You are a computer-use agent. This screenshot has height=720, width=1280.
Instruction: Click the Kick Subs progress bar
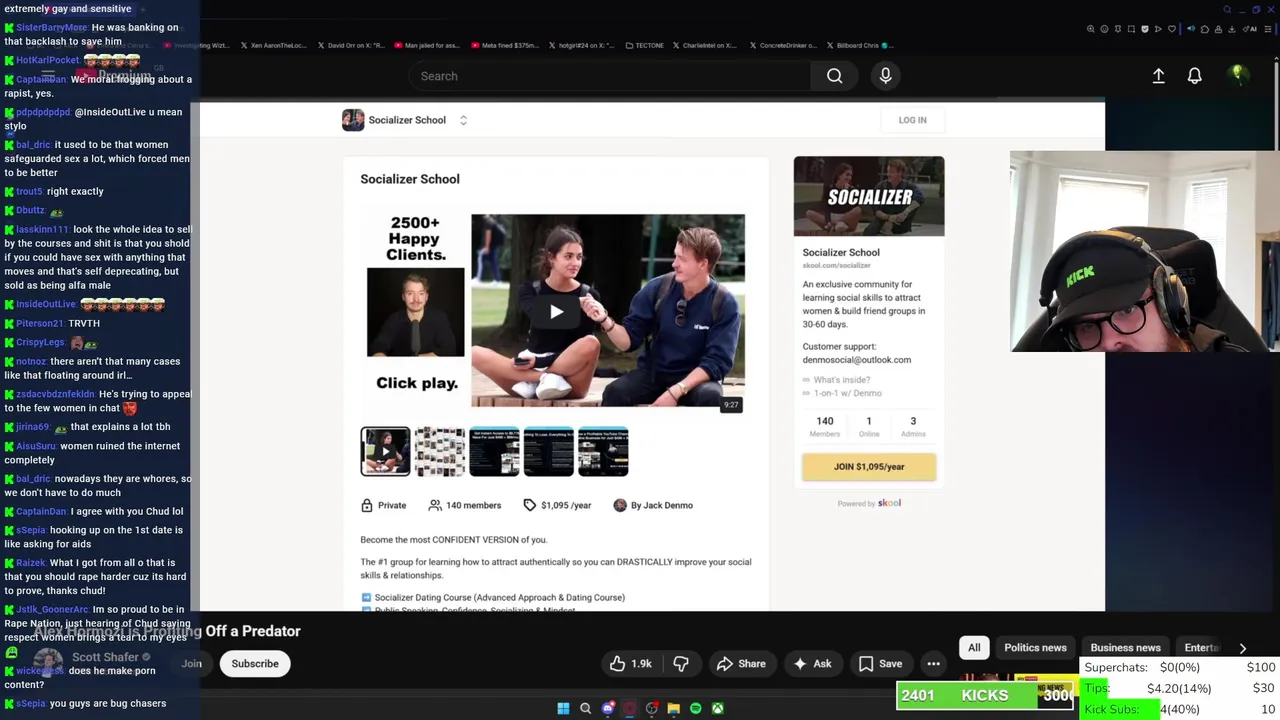pyautogui.click(x=1178, y=709)
